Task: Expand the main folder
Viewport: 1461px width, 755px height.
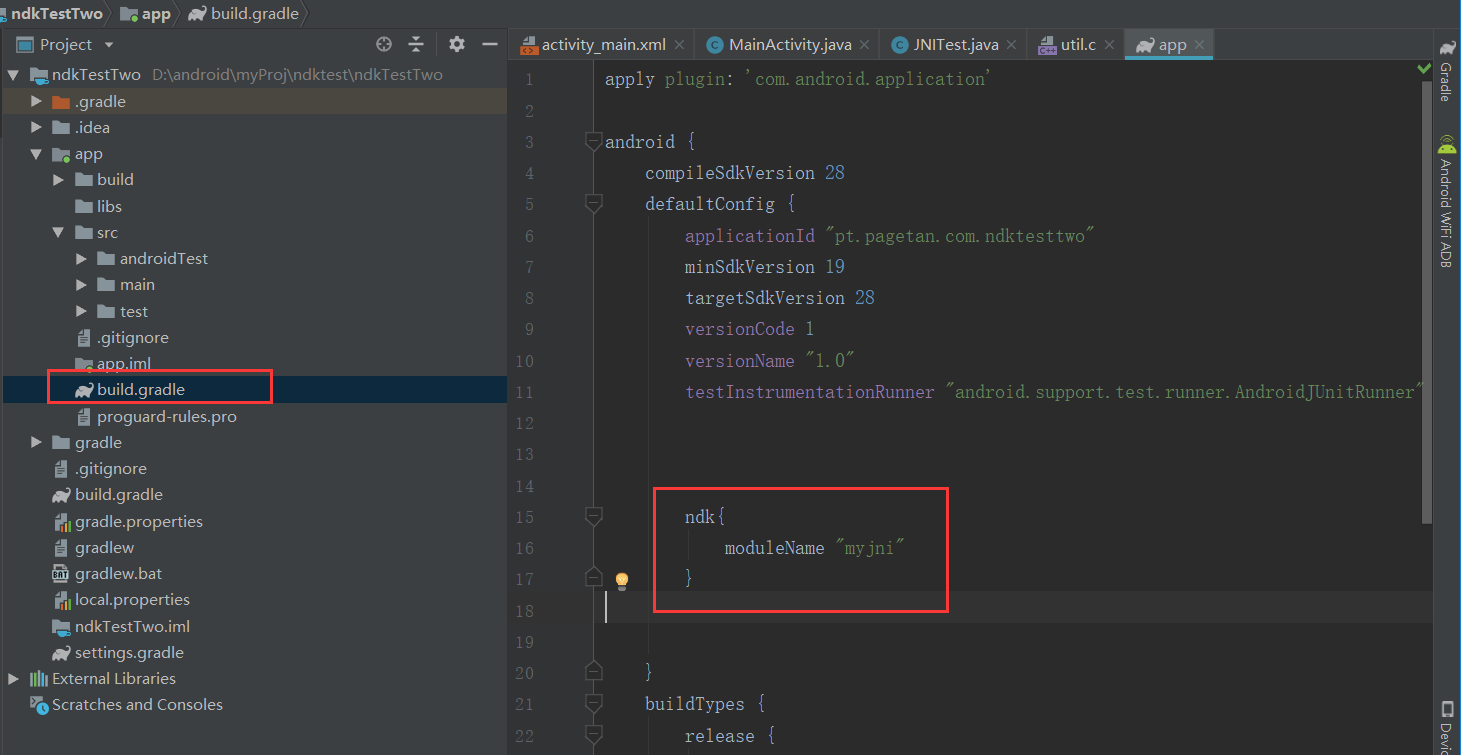Action: (81, 285)
